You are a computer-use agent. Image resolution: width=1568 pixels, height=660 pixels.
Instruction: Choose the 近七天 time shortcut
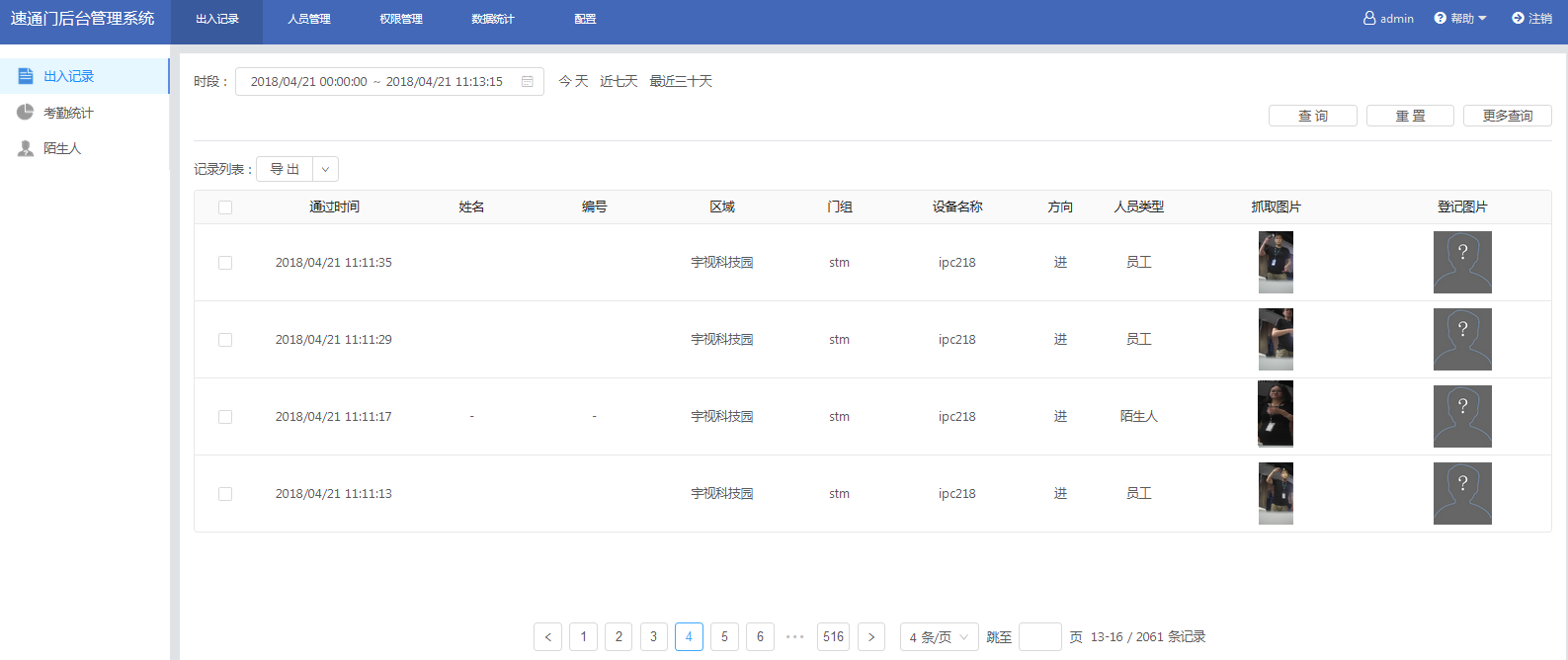click(x=619, y=81)
